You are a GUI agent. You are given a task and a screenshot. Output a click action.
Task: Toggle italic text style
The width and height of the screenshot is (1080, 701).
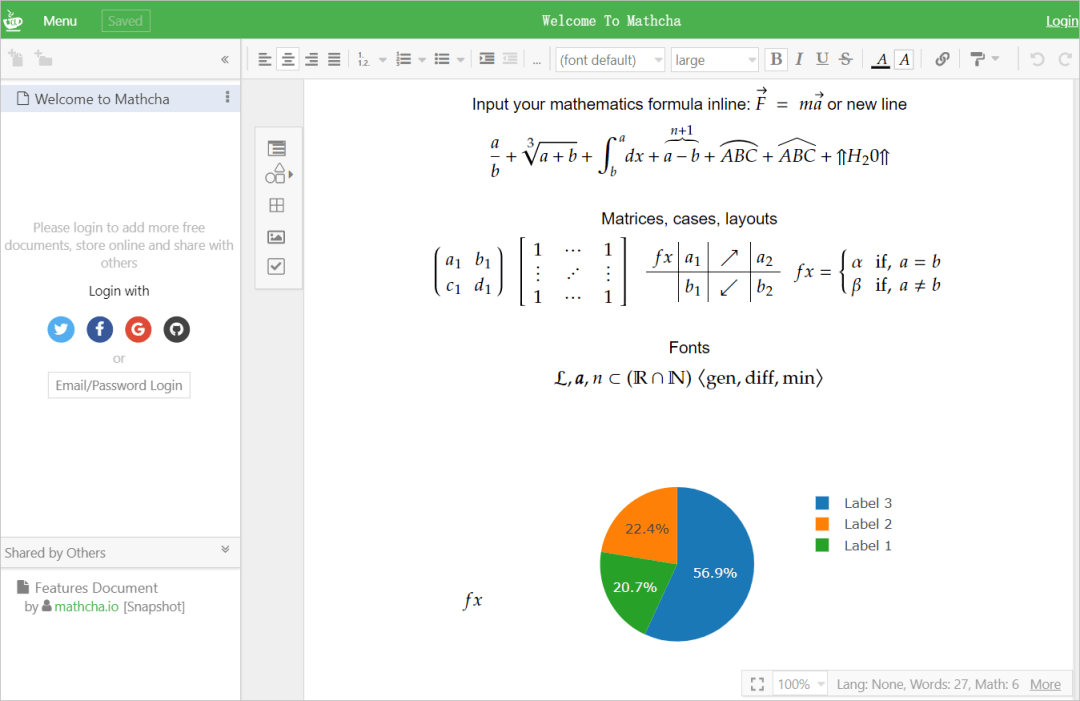(799, 60)
